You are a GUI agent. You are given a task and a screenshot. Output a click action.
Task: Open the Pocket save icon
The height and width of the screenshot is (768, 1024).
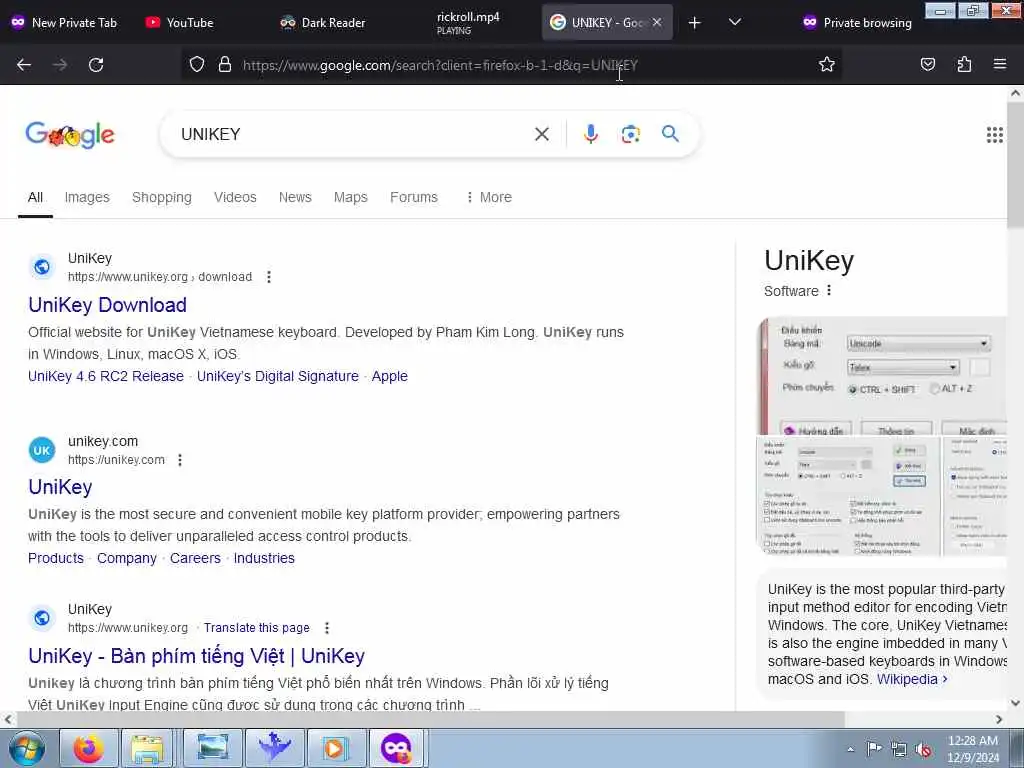(x=927, y=65)
